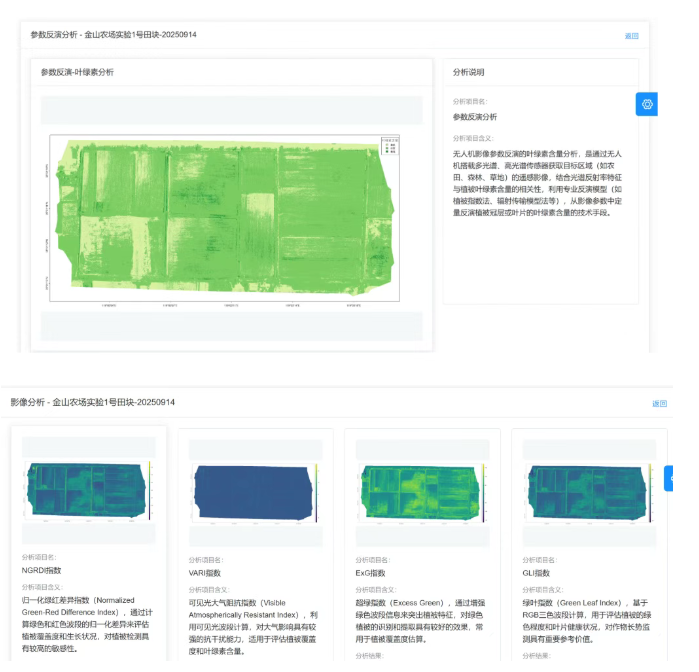Click the 参数反演-叶绿素分析 panel heading
Screen dimensions: 699x672
point(77,72)
